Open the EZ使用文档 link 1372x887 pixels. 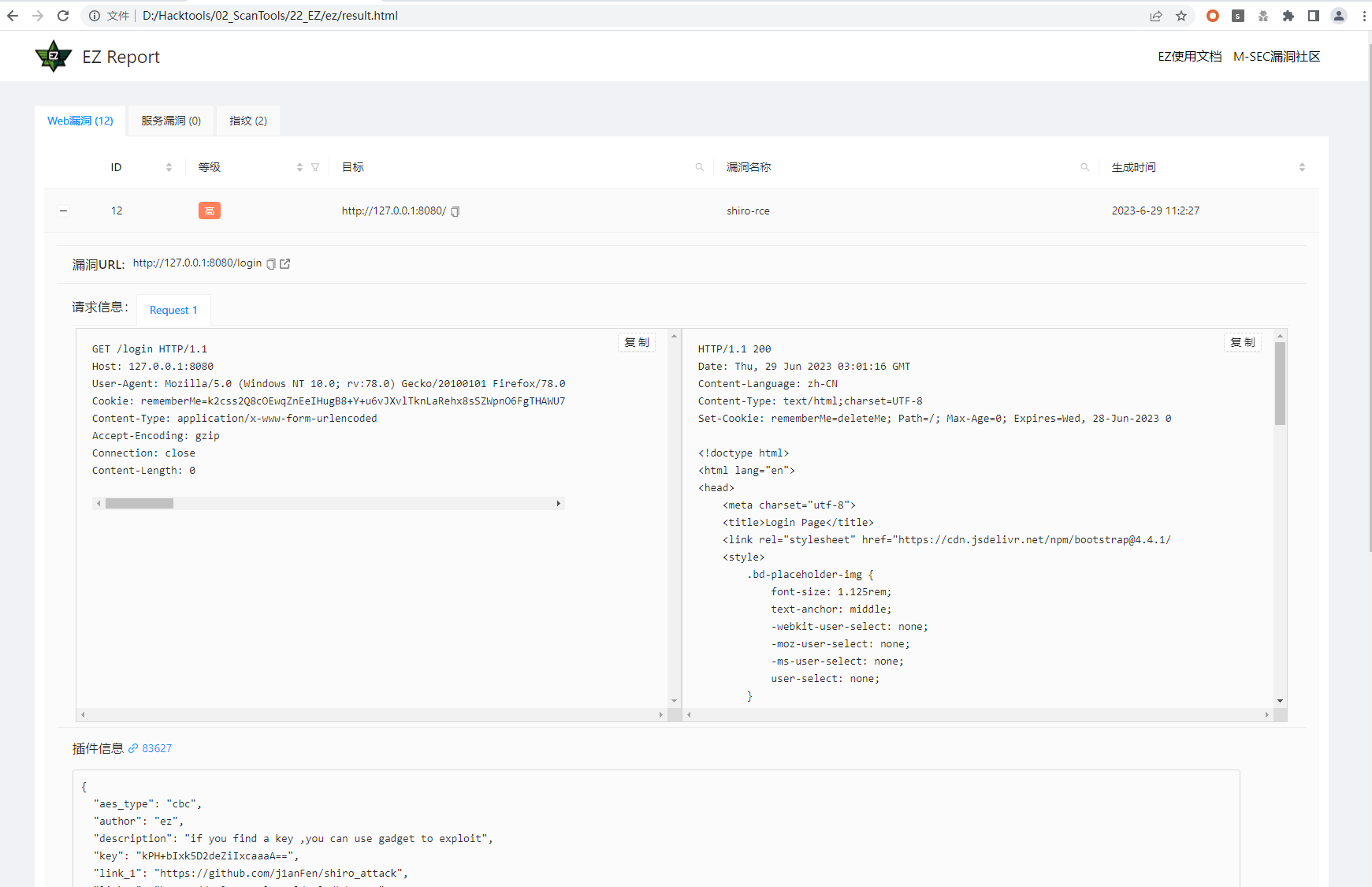tap(1190, 57)
